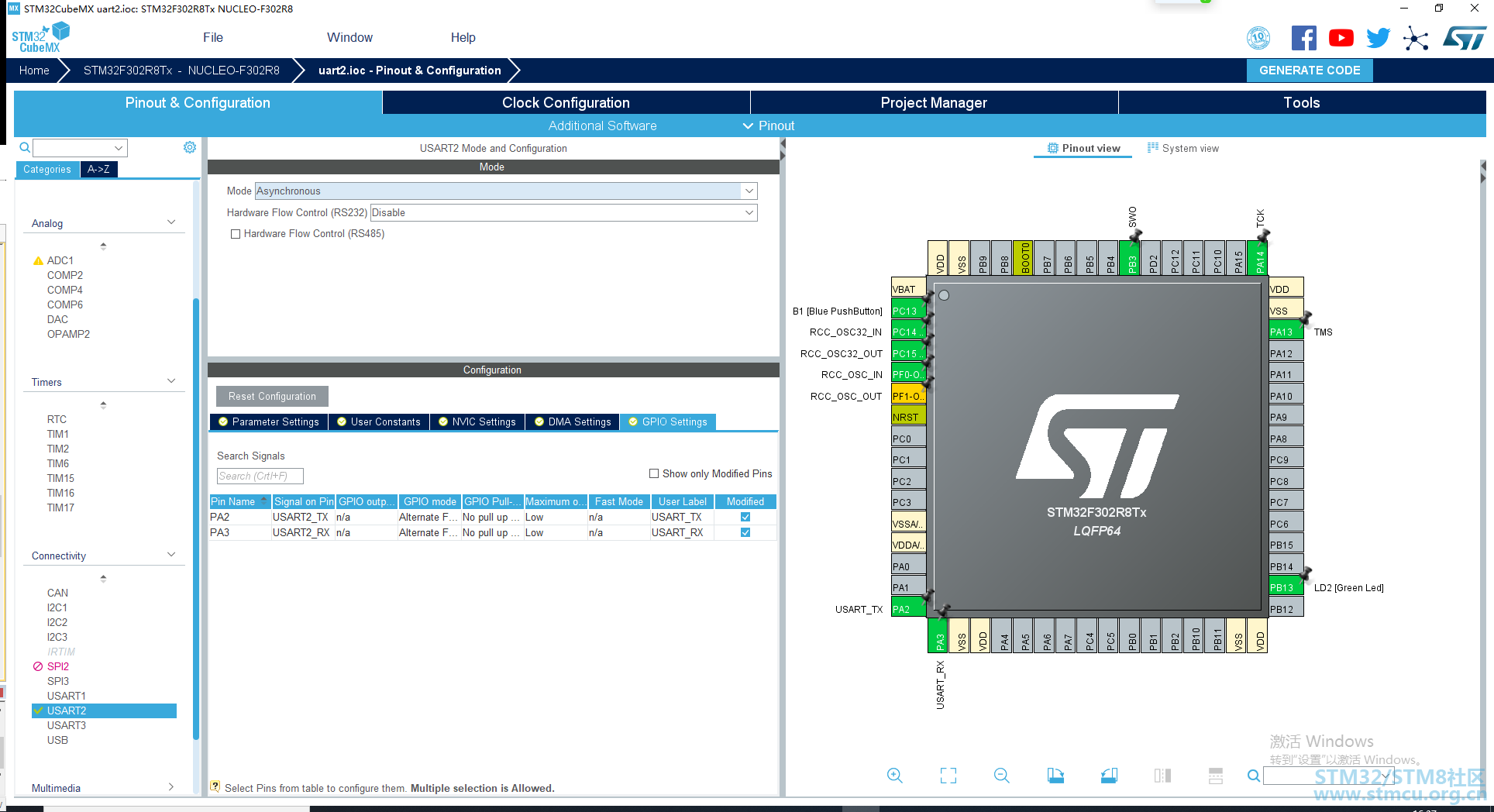Open the File menu
The image size is (1494, 812).
coord(213,37)
